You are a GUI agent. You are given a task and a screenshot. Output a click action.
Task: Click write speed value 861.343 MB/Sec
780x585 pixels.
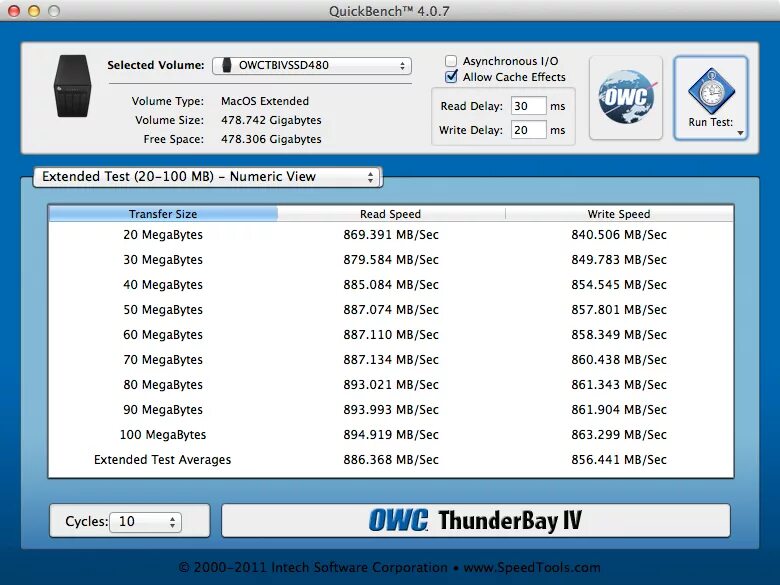[x=619, y=385]
